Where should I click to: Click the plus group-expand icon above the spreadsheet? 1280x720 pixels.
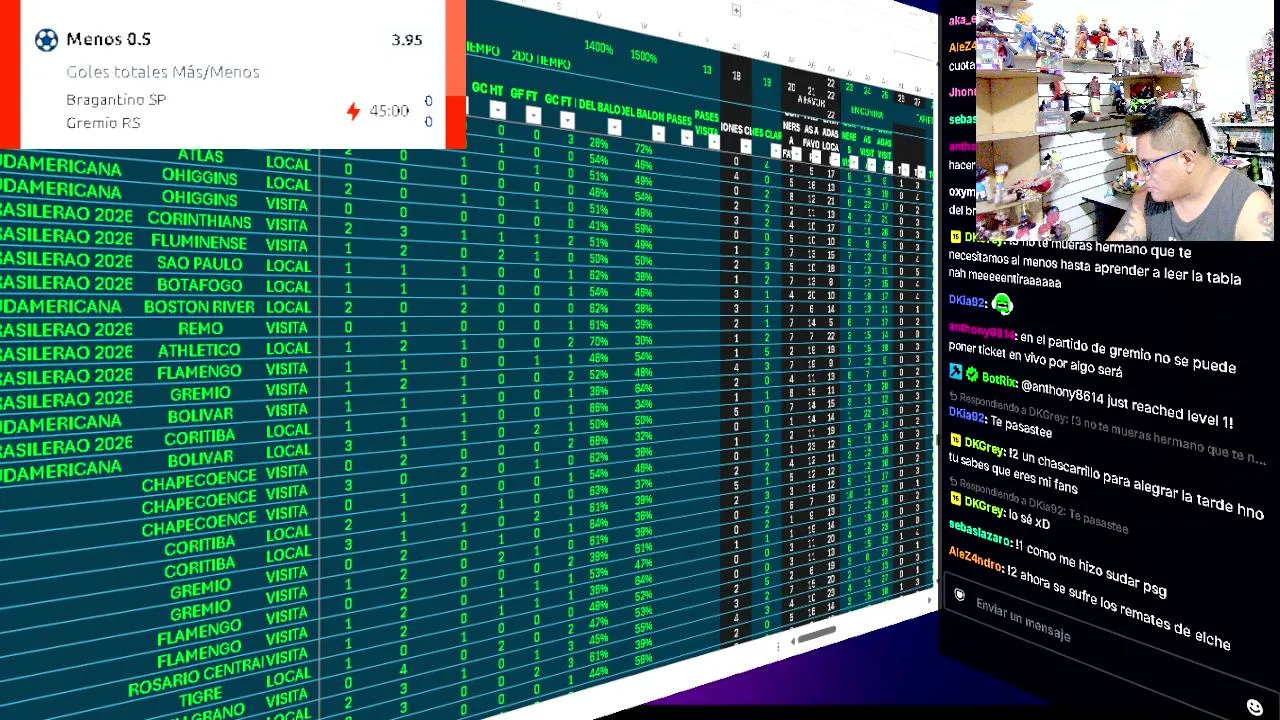736,11
